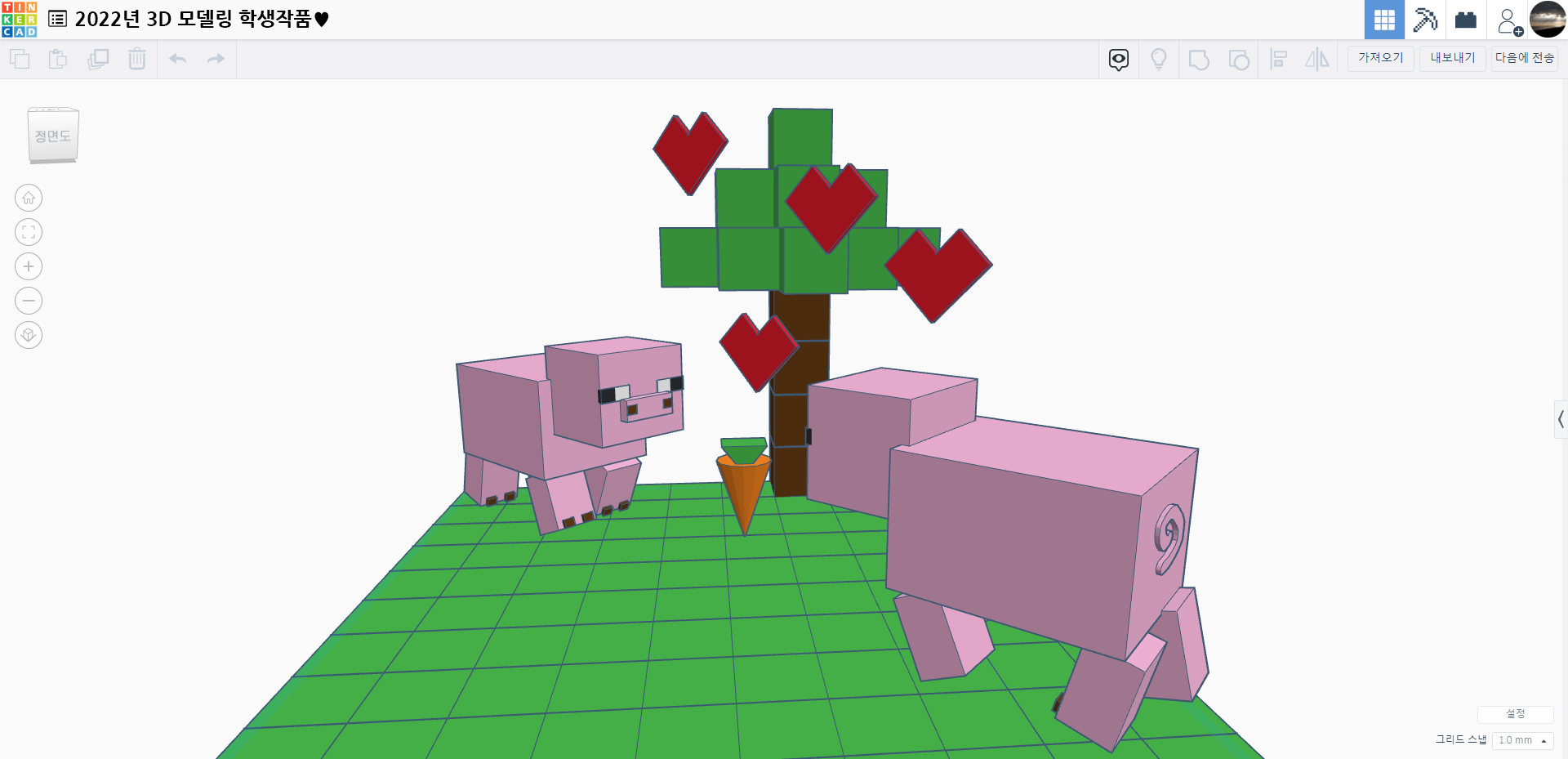Show all hidden shapes with lightbulb icon
The height and width of the screenshot is (759, 1568).
(x=1159, y=60)
